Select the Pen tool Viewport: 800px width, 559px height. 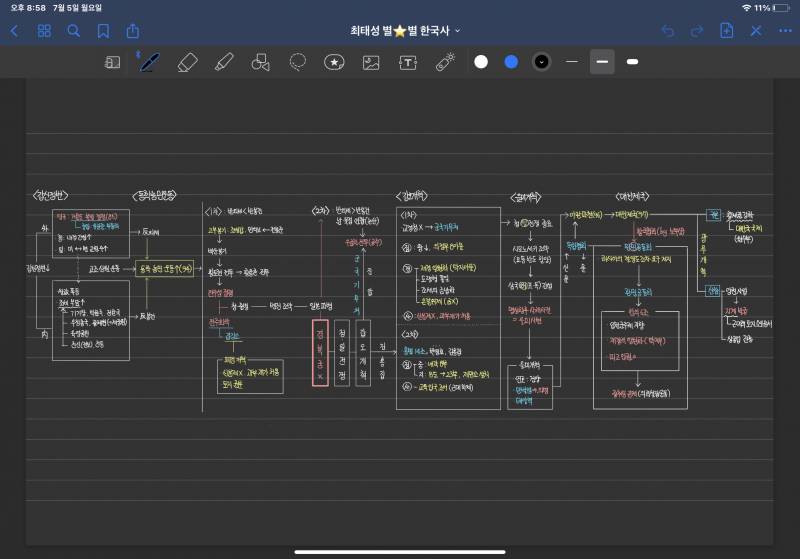click(149, 62)
